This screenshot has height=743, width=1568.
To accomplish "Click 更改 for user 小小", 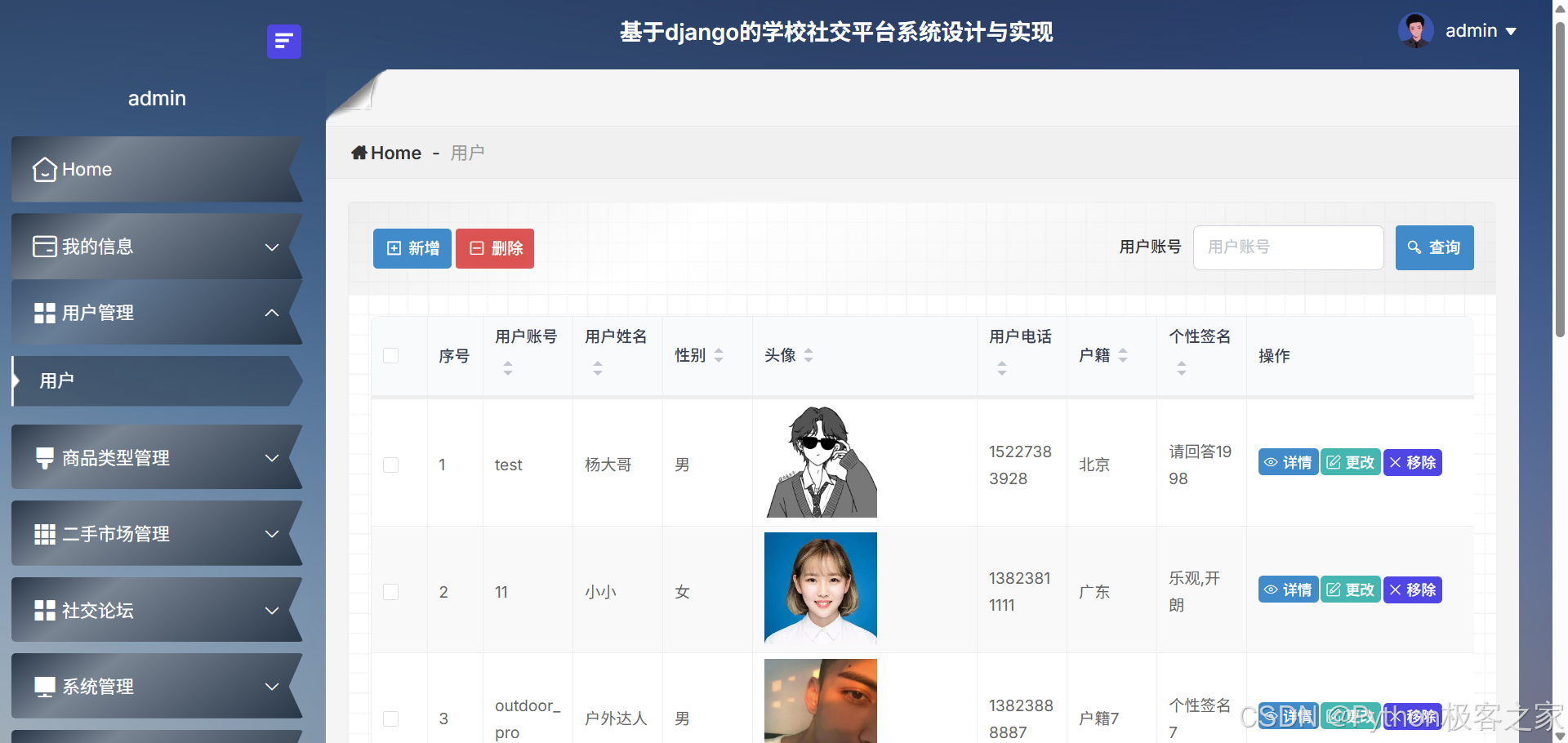I will click(x=1351, y=590).
